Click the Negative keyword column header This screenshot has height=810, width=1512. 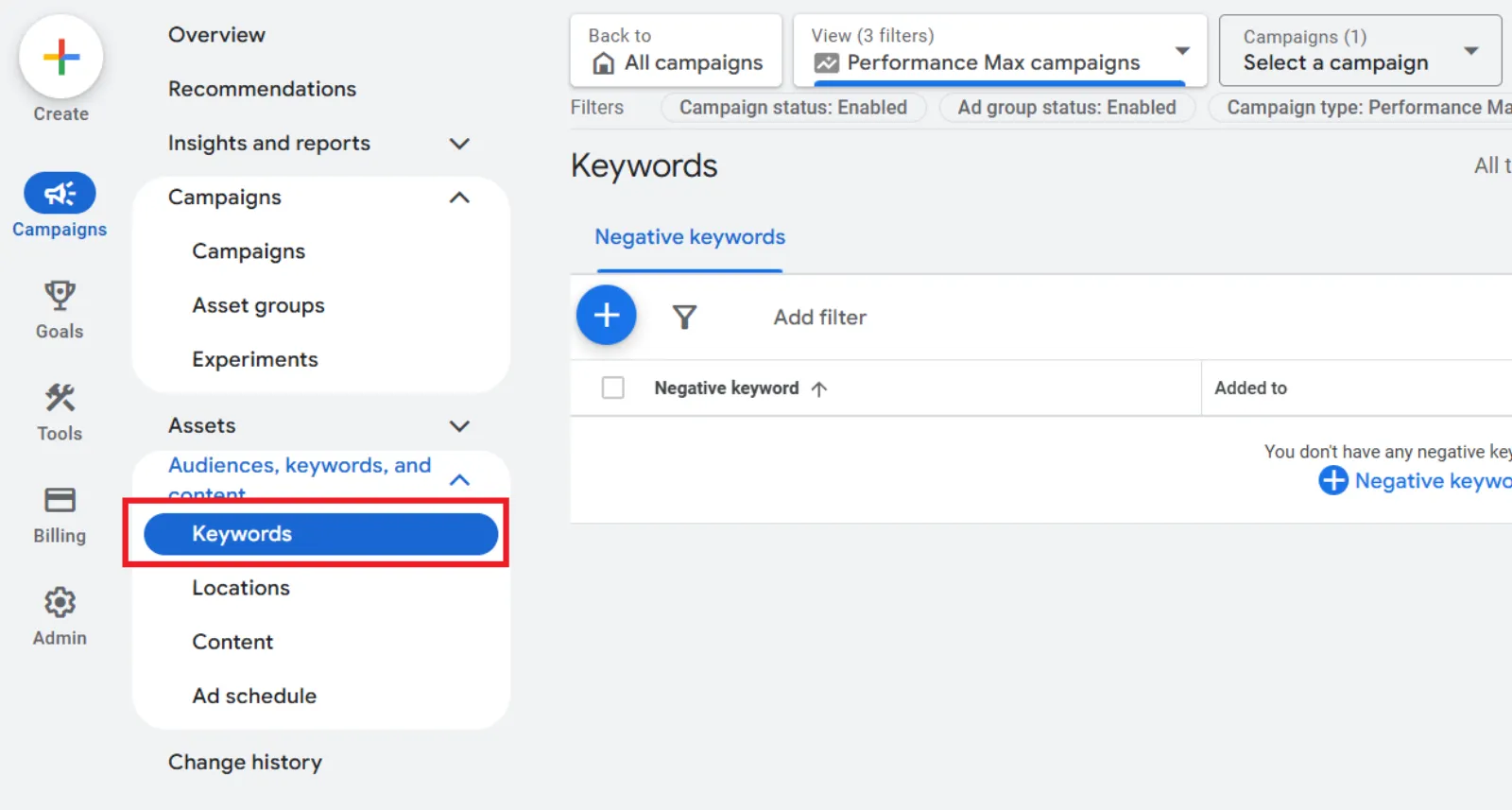[x=726, y=388]
